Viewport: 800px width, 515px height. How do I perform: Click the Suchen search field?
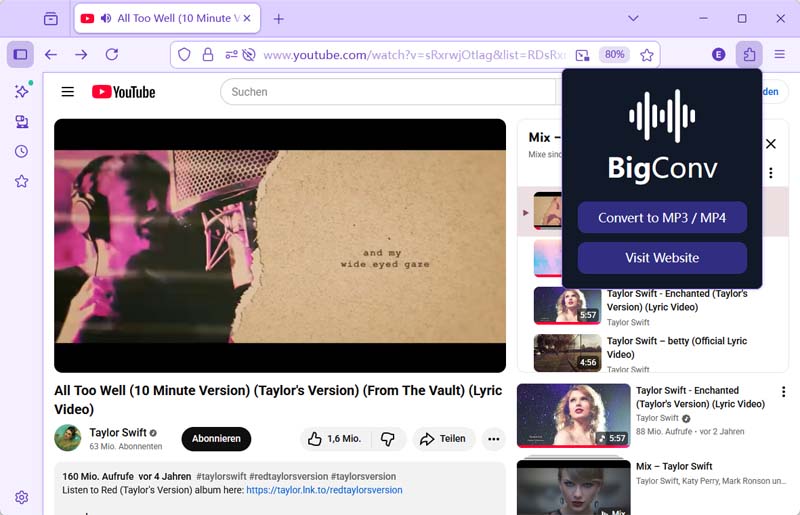[x=388, y=92]
